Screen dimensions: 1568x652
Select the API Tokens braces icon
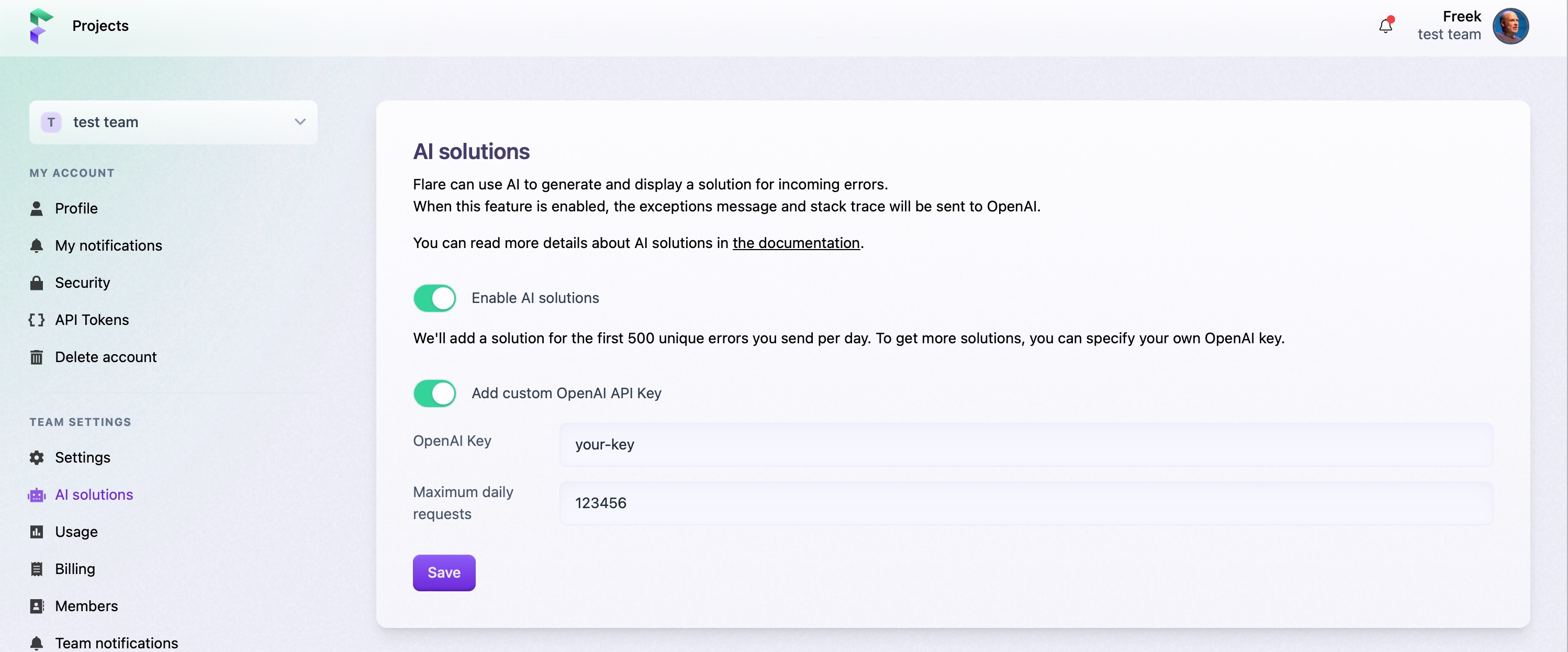(x=37, y=320)
